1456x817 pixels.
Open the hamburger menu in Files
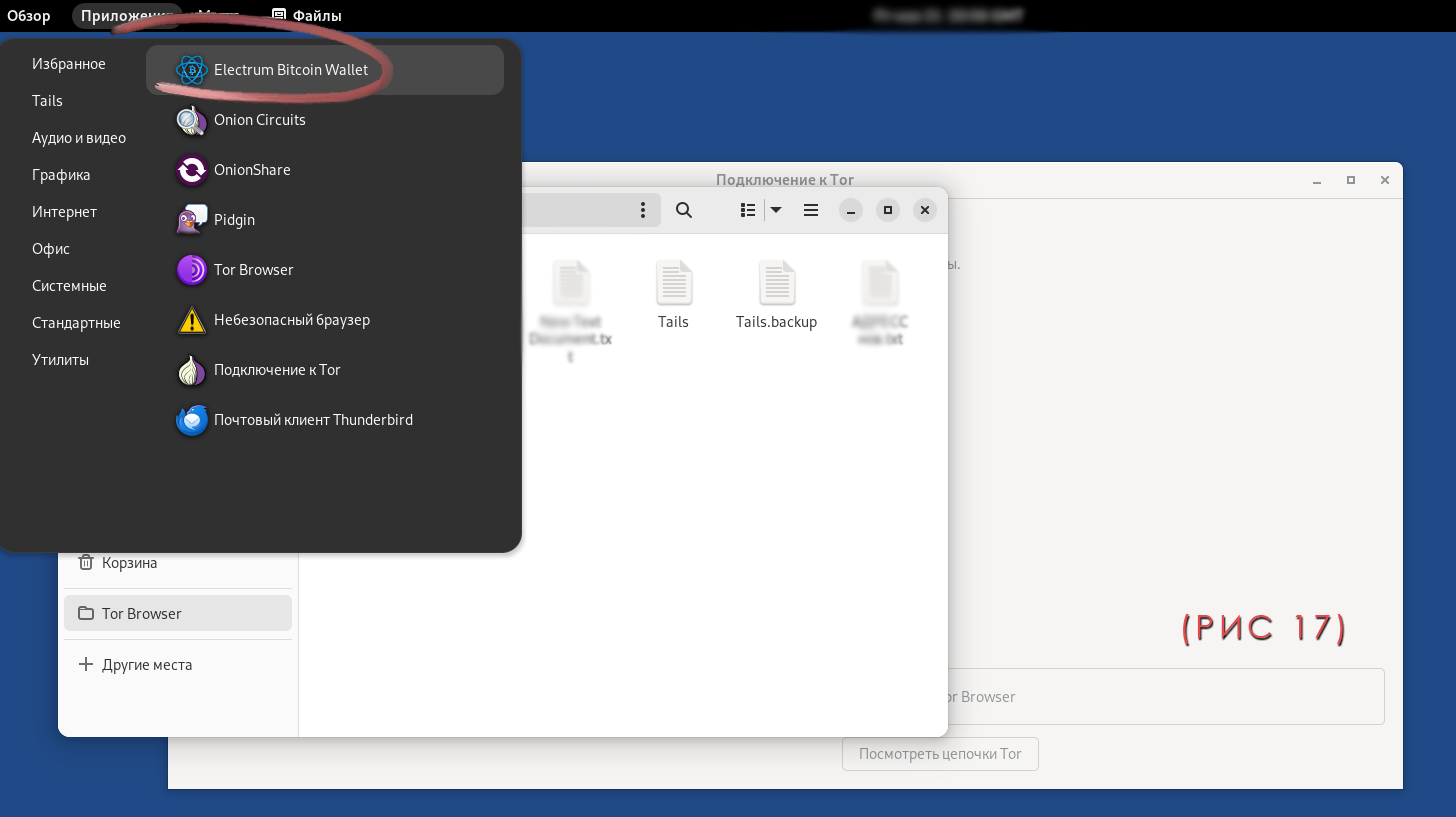(811, 210)
